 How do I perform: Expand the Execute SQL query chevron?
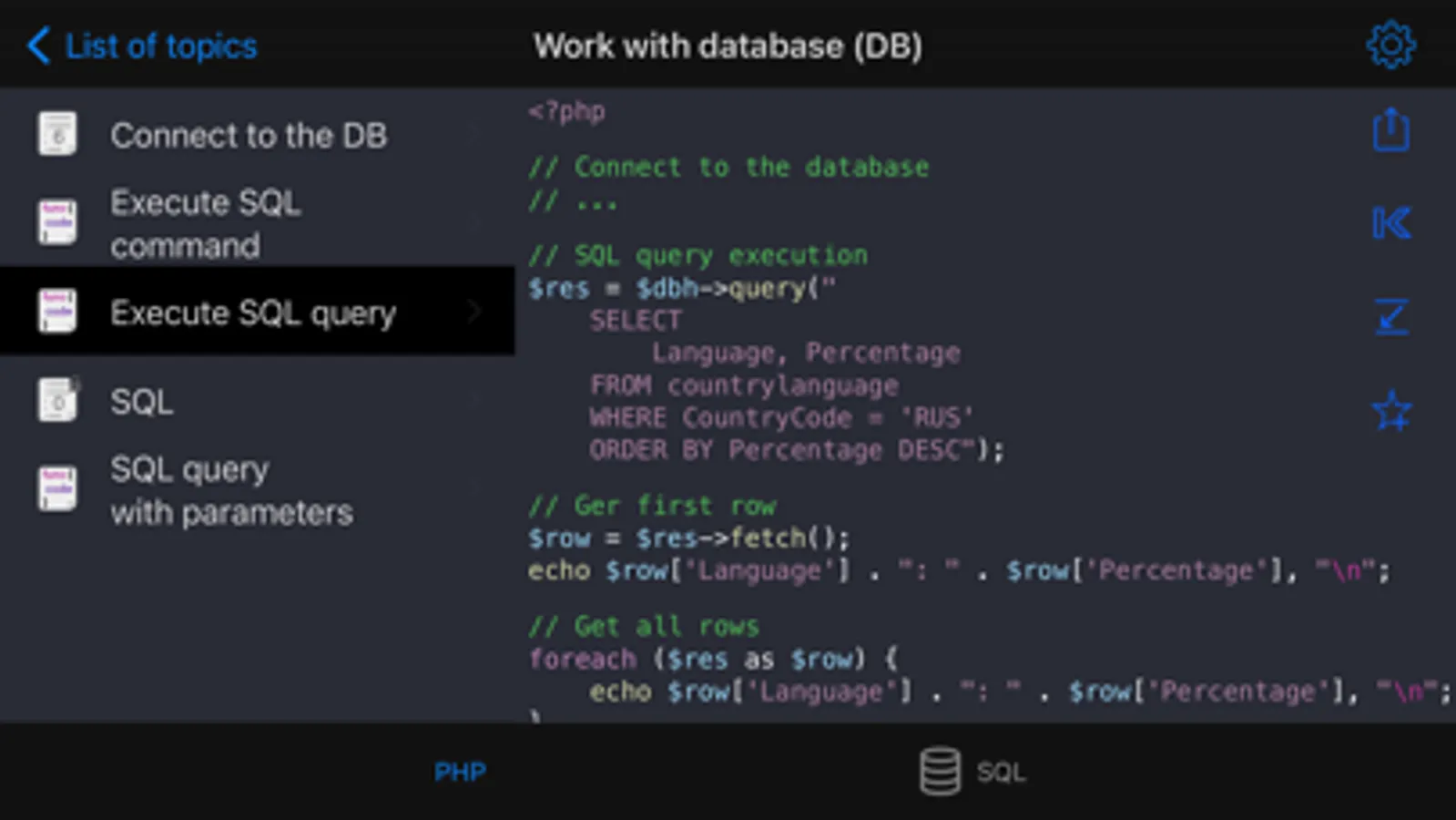coord(474,312)
